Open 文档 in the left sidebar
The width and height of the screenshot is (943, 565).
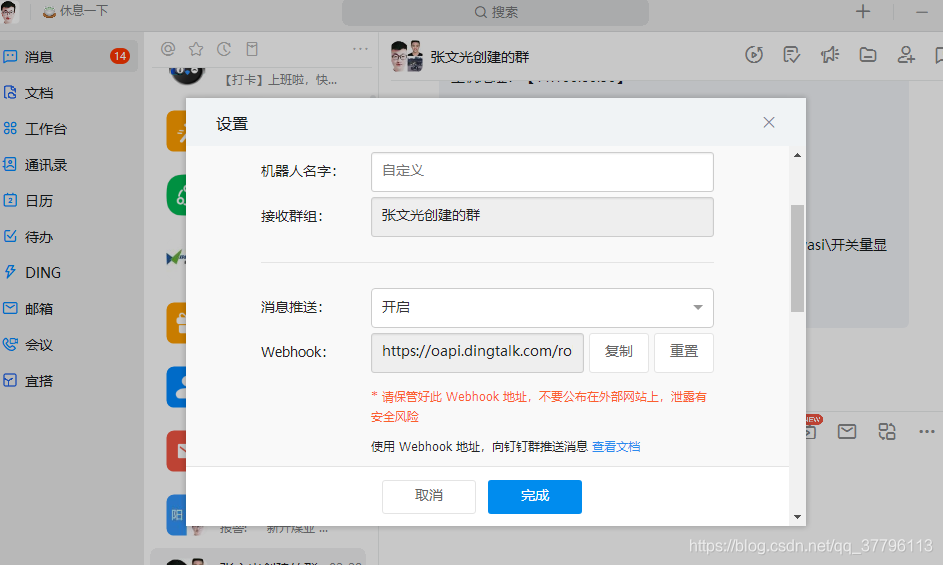29,93
